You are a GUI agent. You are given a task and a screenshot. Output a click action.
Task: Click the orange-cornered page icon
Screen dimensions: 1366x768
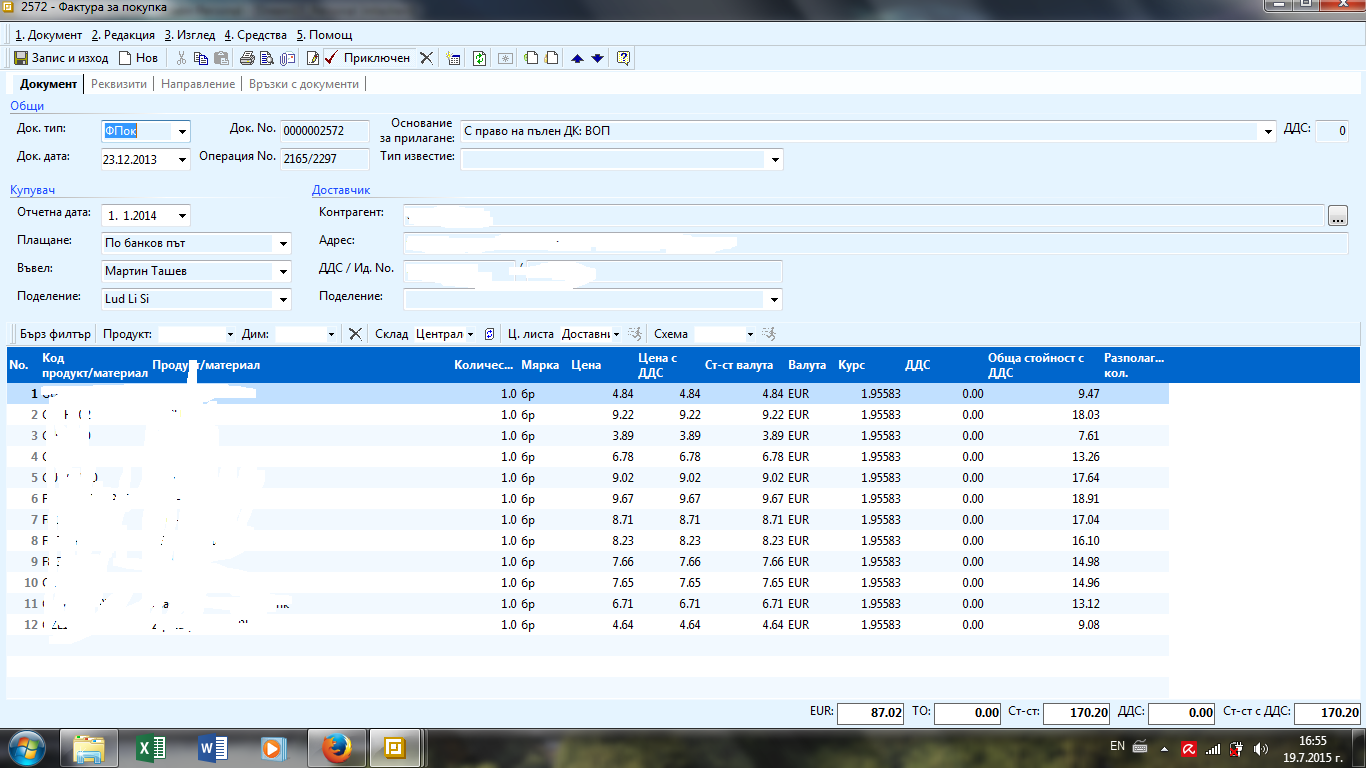click(x=551, y=58)
